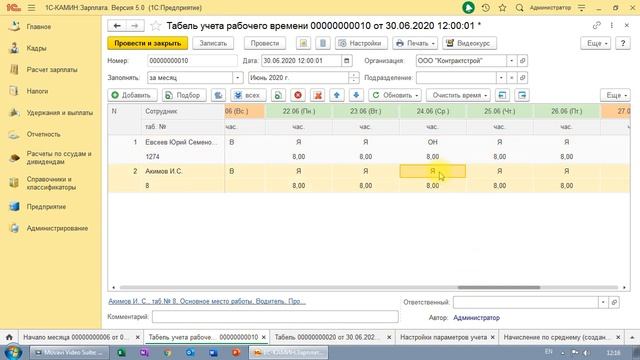Open the Главное section in sidebar

[x=39, y=27]
